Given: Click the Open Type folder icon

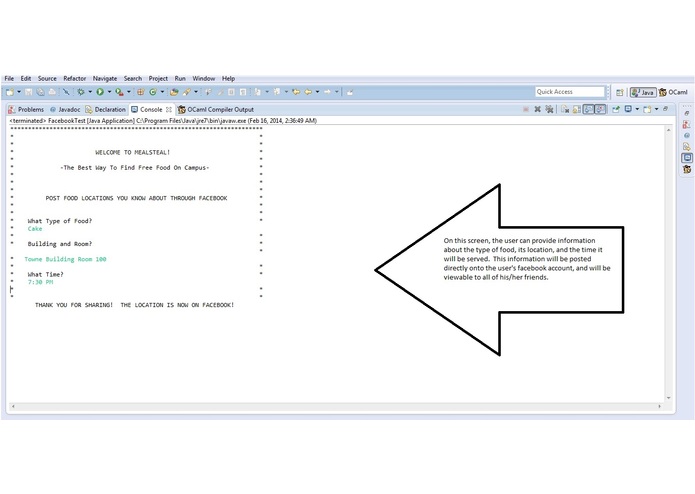Looking at the screenshot, I should 174,92.
